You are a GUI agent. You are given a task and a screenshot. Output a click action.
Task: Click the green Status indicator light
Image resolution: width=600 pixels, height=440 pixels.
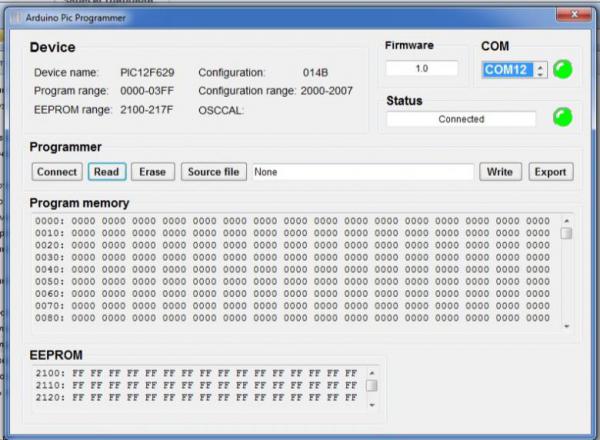coord(562,117)
